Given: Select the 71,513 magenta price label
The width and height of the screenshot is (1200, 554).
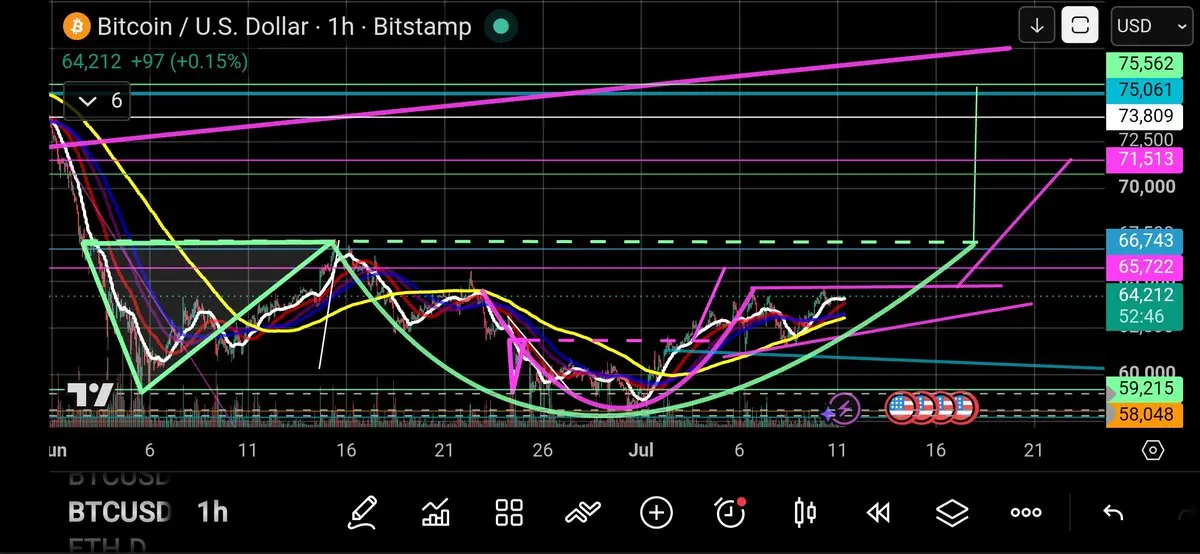Looking at the screenshot, I should click(1145, 159).
